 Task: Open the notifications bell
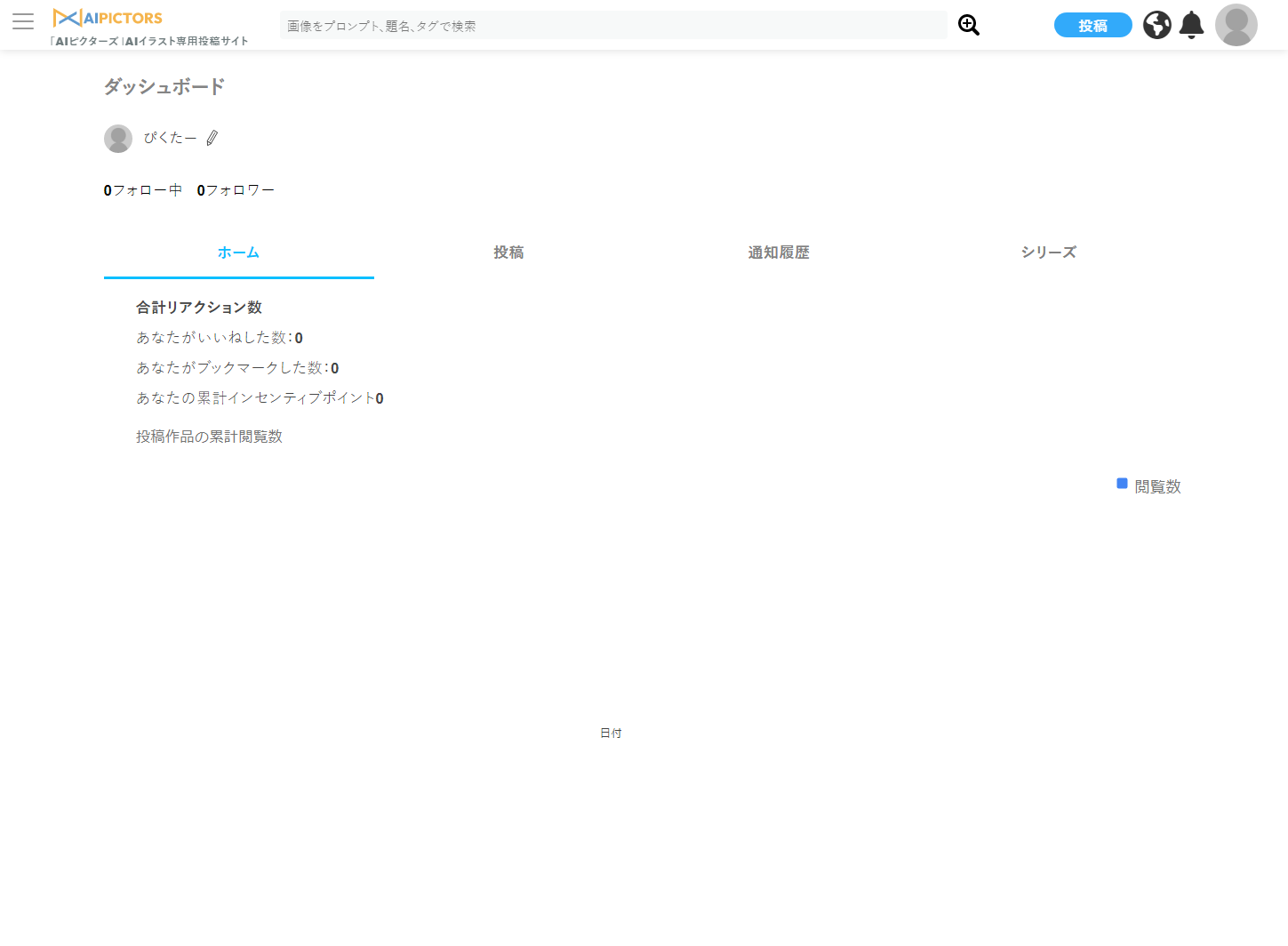click(x=1191, y=25)
